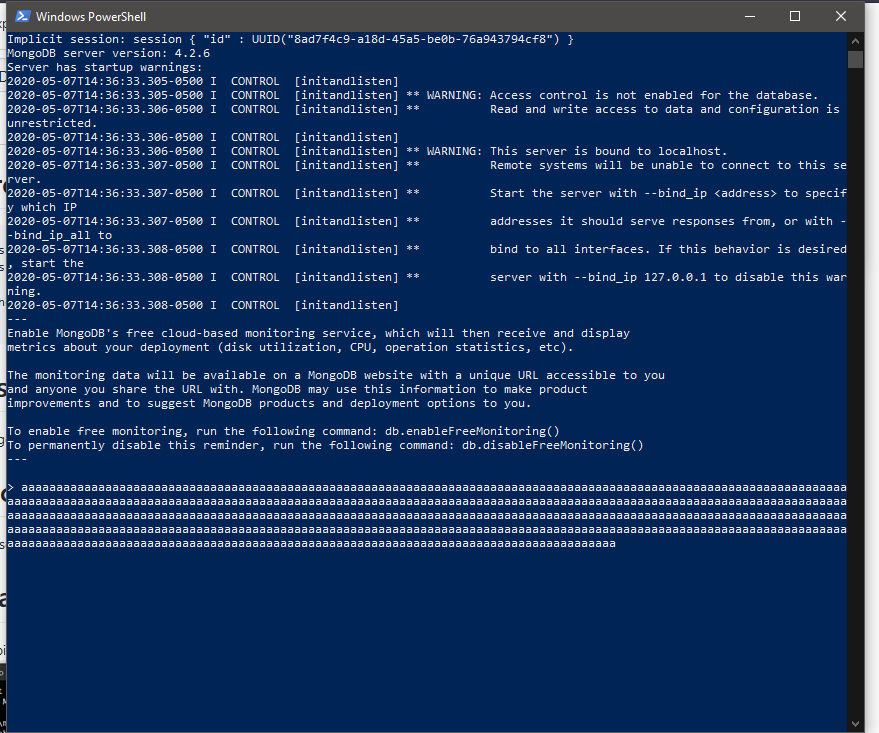Click the scrollbar up arrow
The height and width of the screenshot is (733, 879).
click(x=855, y=41)
